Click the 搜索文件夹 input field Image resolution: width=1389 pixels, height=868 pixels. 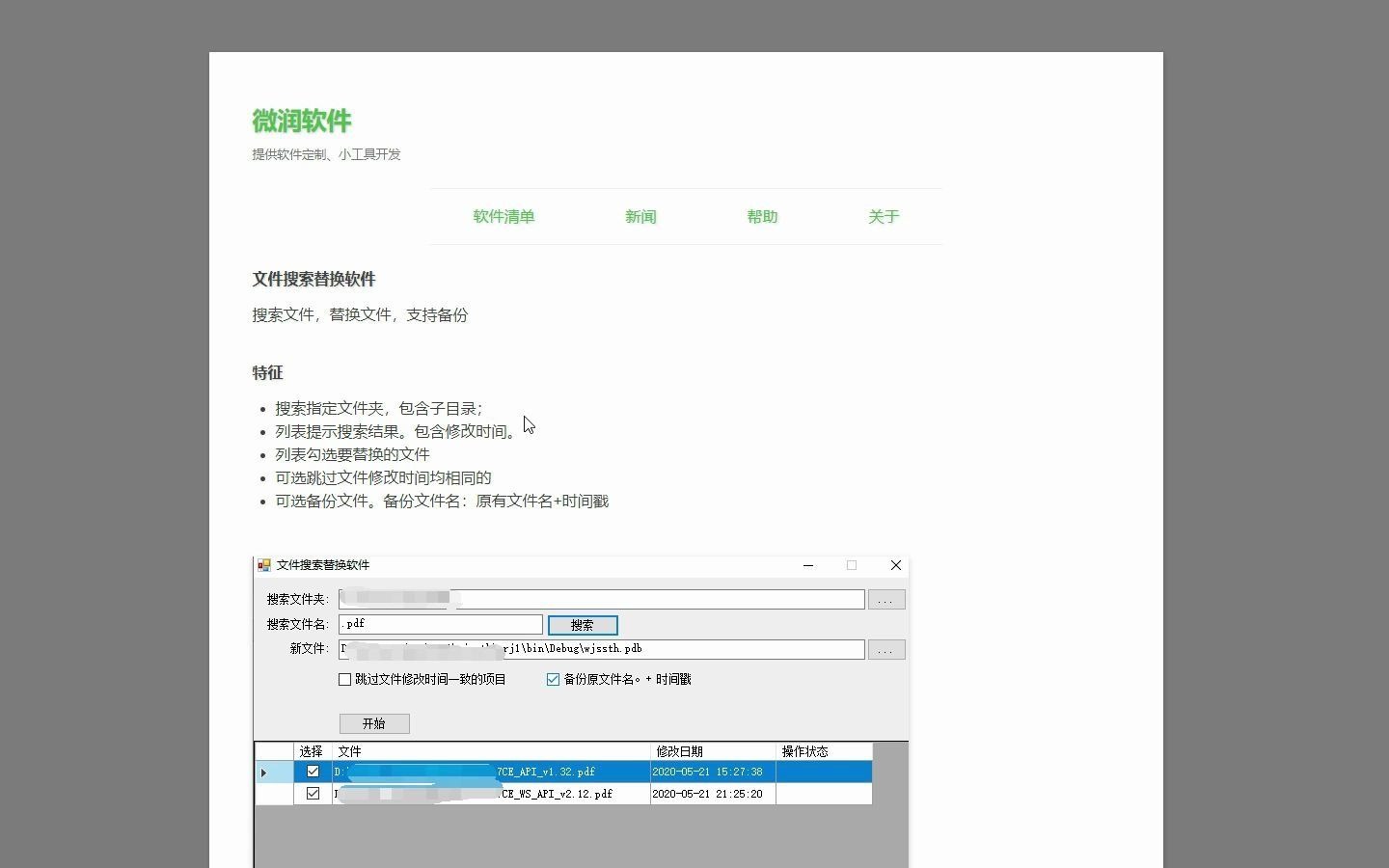click(601, 600)
